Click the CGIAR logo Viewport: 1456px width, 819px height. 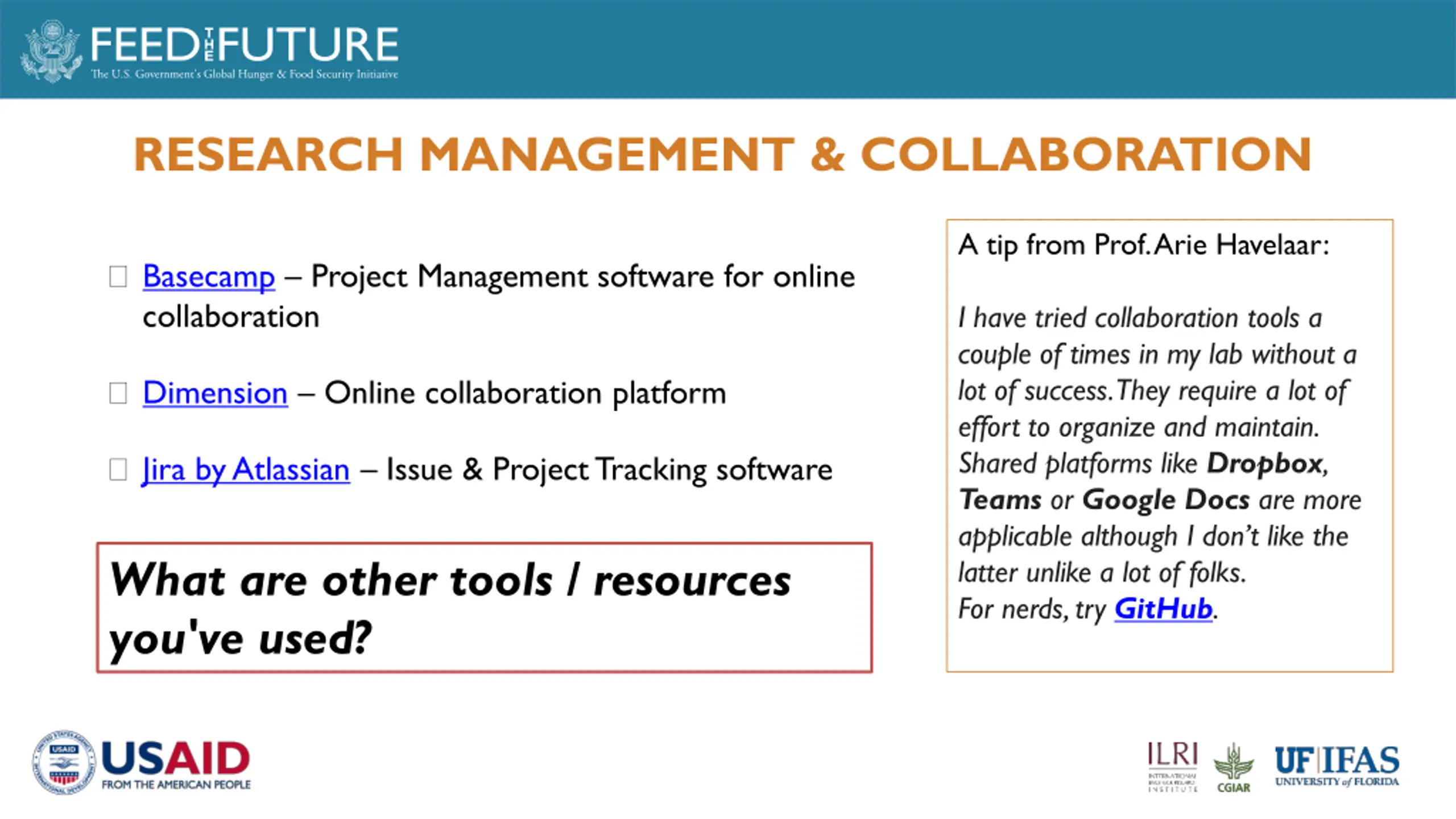coord(1233,768)
